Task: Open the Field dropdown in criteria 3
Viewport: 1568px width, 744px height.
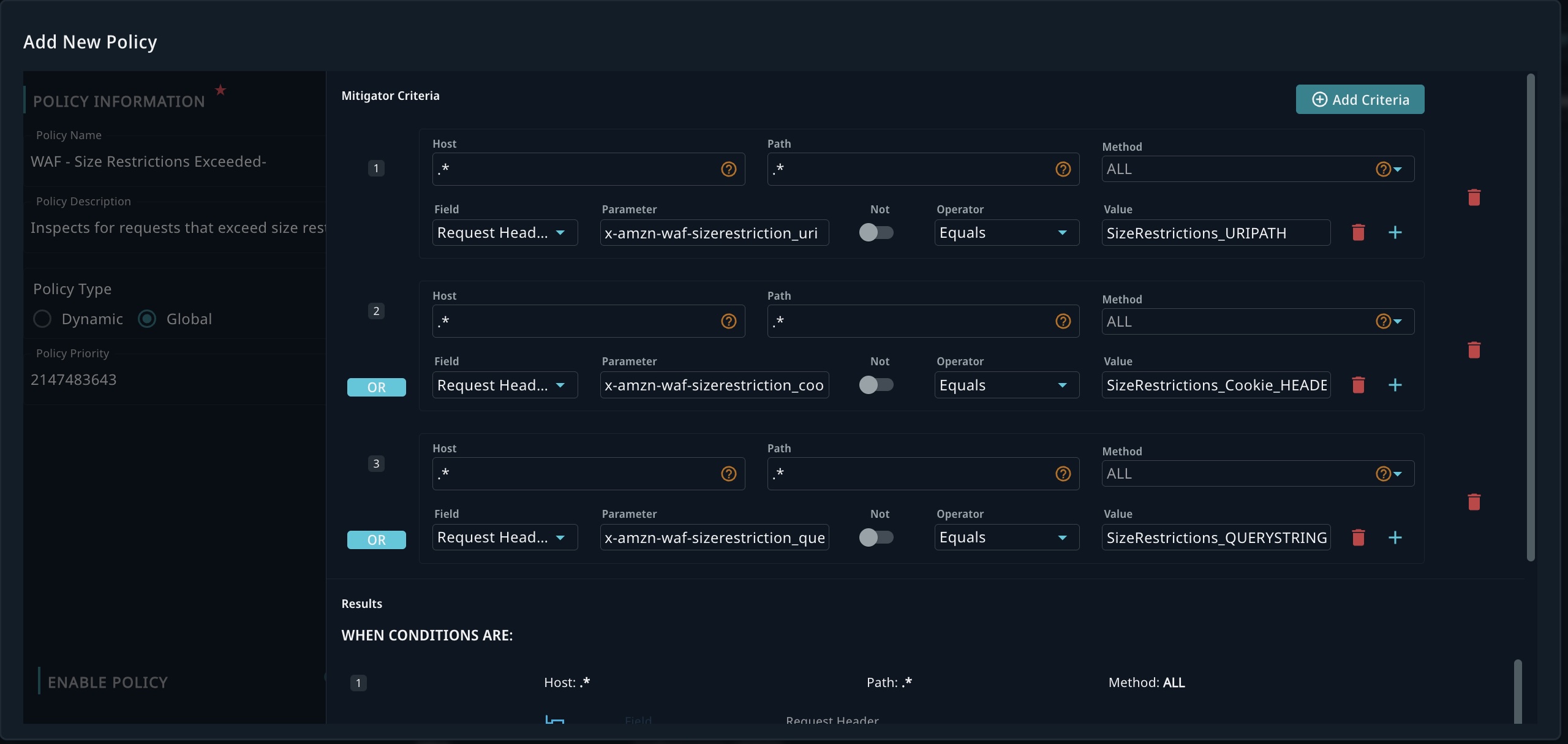Action: 504,537
